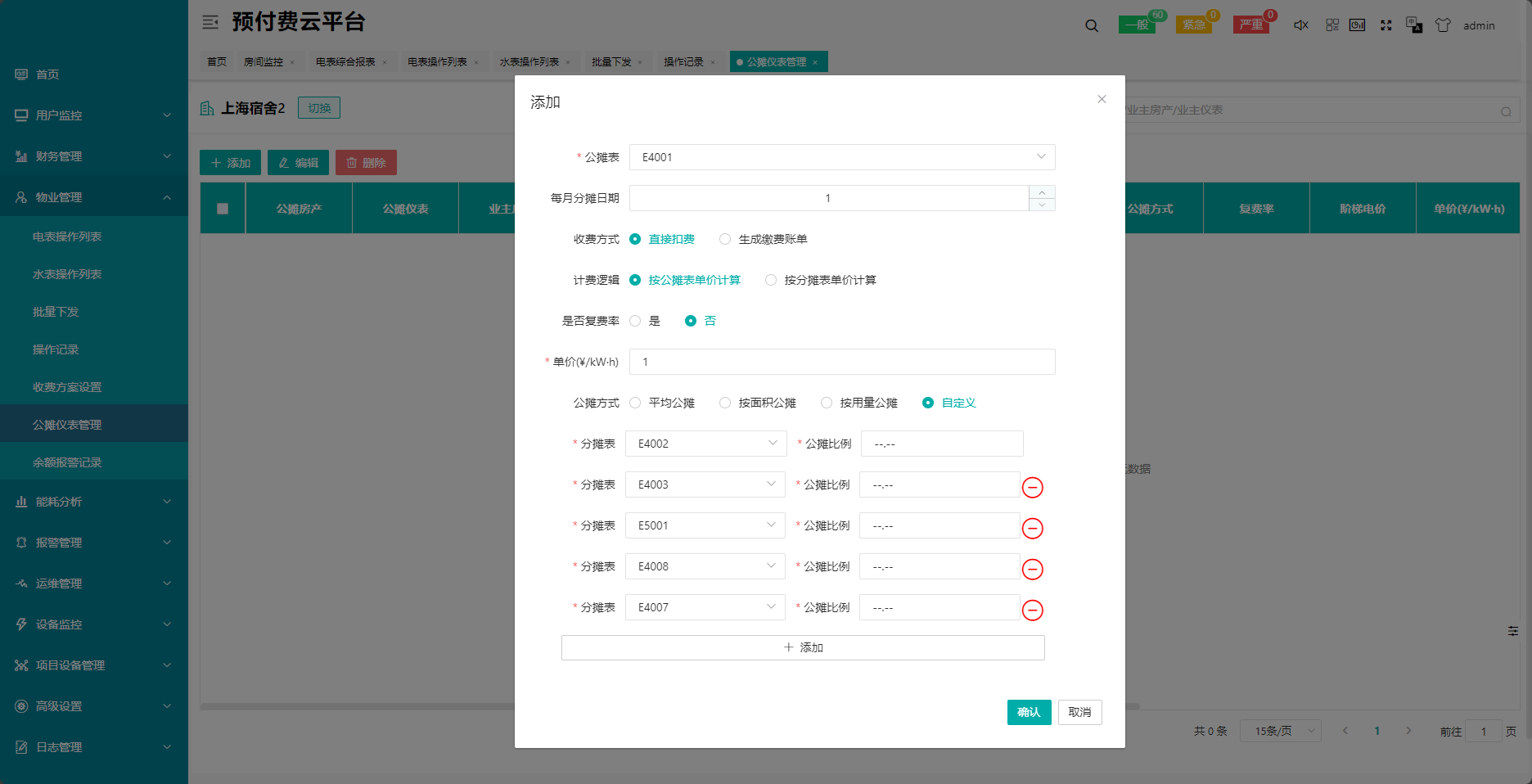Choose 平均公摊 allocation method
Viewport: 1532px width, 784px height.
[x=636, y=403]
